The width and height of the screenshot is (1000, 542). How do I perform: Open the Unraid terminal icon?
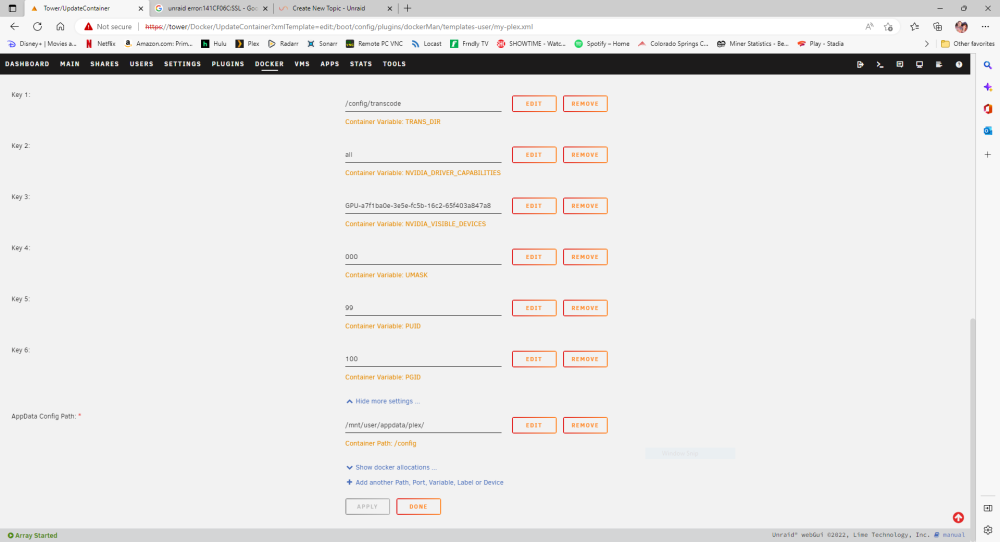[879, 64]
